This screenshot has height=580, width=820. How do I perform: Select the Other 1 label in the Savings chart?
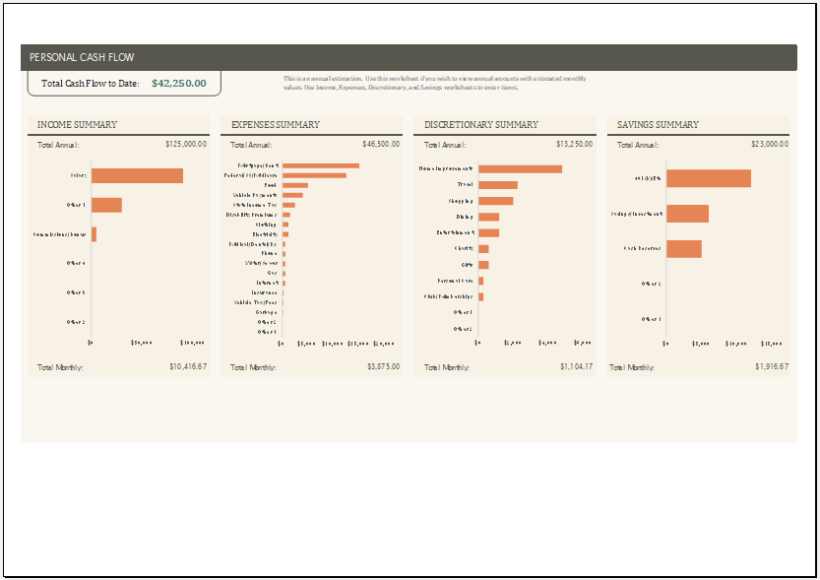tap(651, 318)
